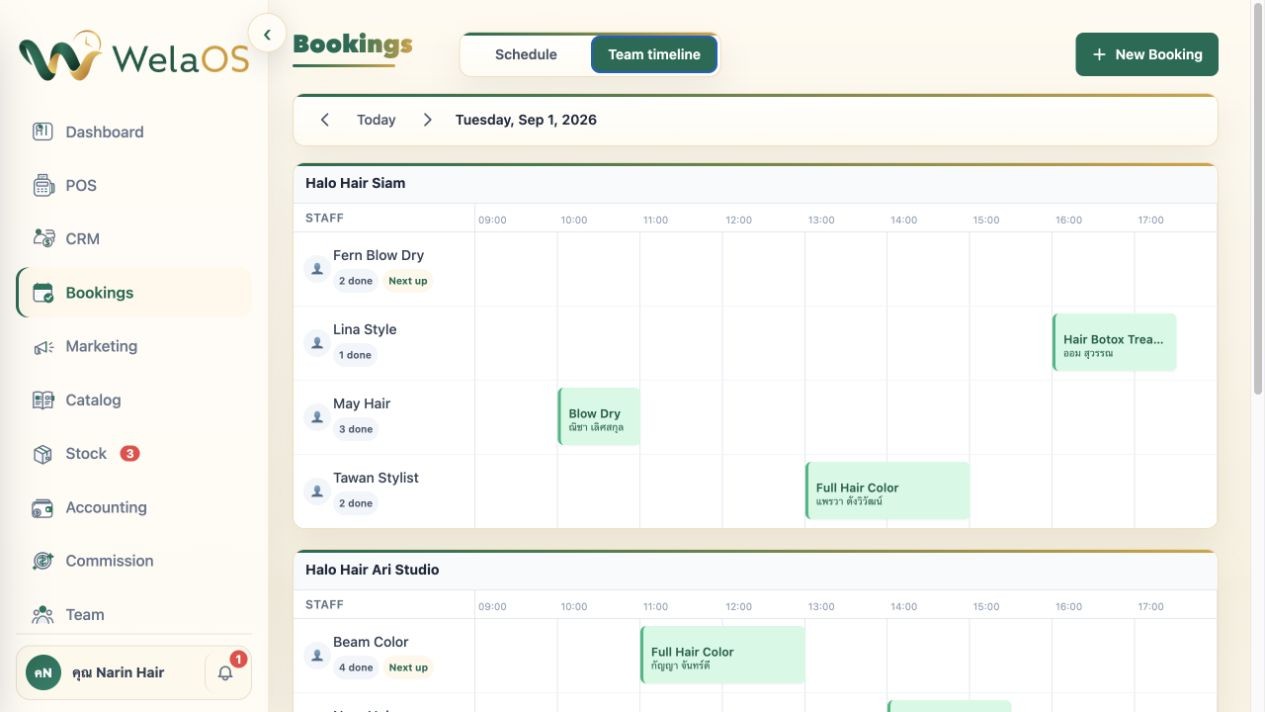Click Lina Style's avatar icon
Screen dimensions: 1265x712
point(317,342)
